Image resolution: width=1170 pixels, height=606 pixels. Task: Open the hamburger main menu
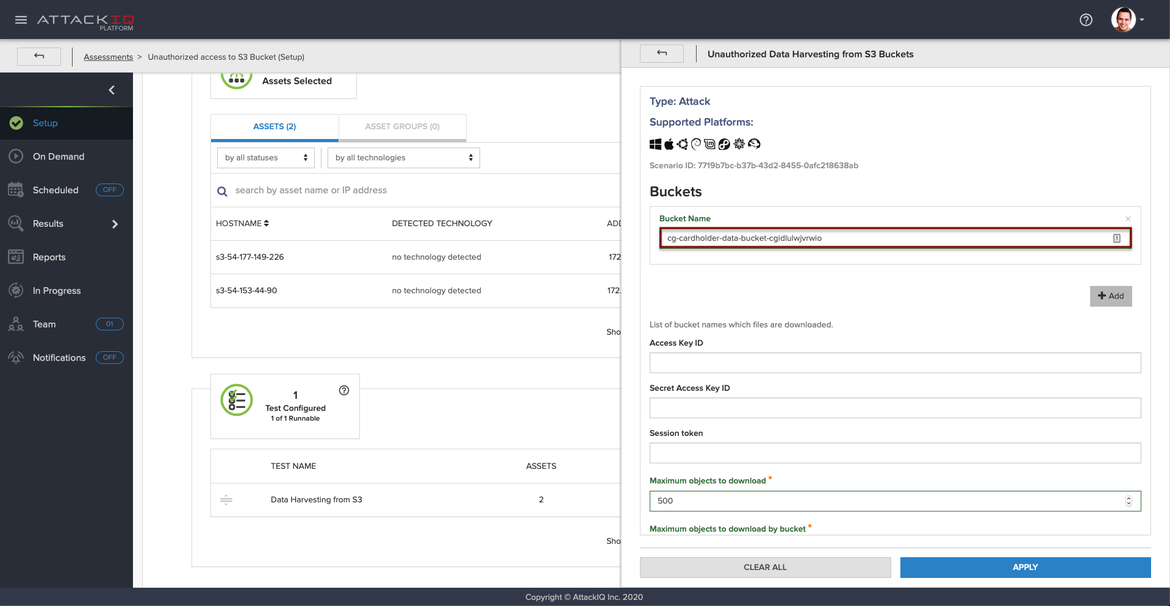(20, 20)
